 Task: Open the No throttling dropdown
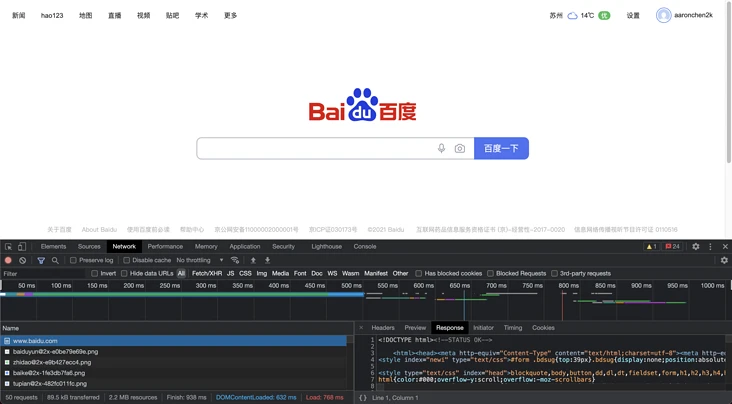pos(200,260)
